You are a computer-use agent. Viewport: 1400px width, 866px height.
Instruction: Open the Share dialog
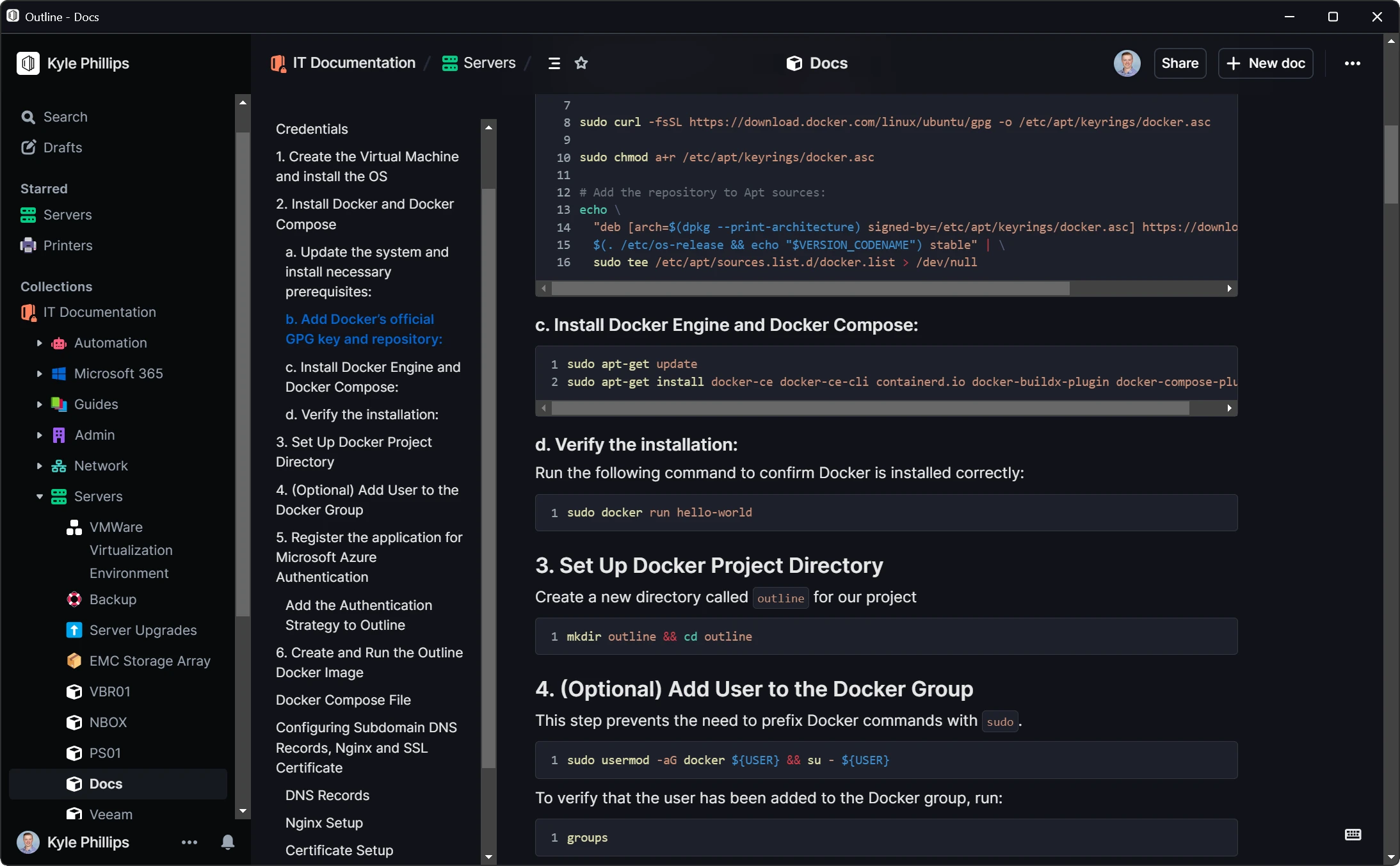coord(1180,63)
